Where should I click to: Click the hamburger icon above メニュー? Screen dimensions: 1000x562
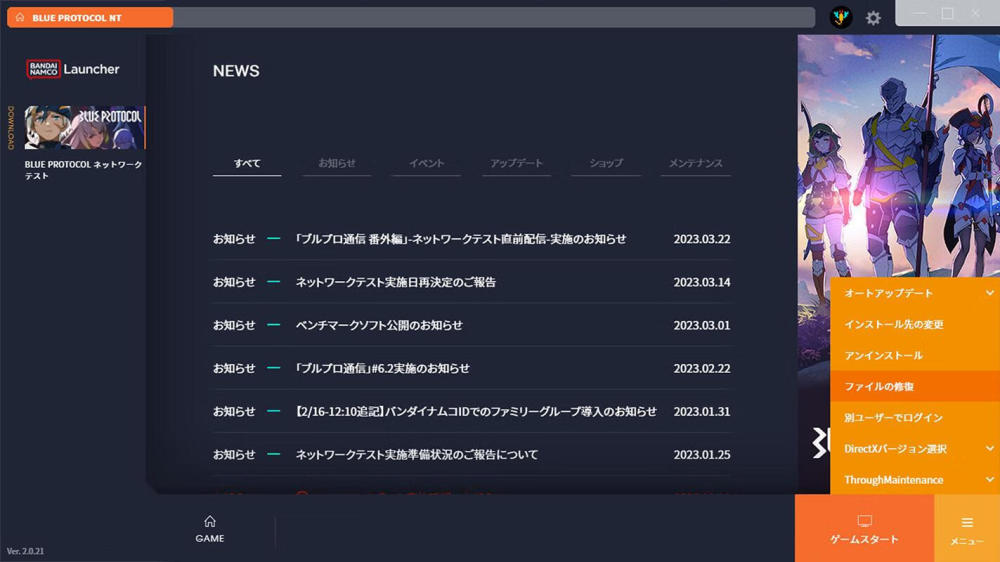click(967, 522)
